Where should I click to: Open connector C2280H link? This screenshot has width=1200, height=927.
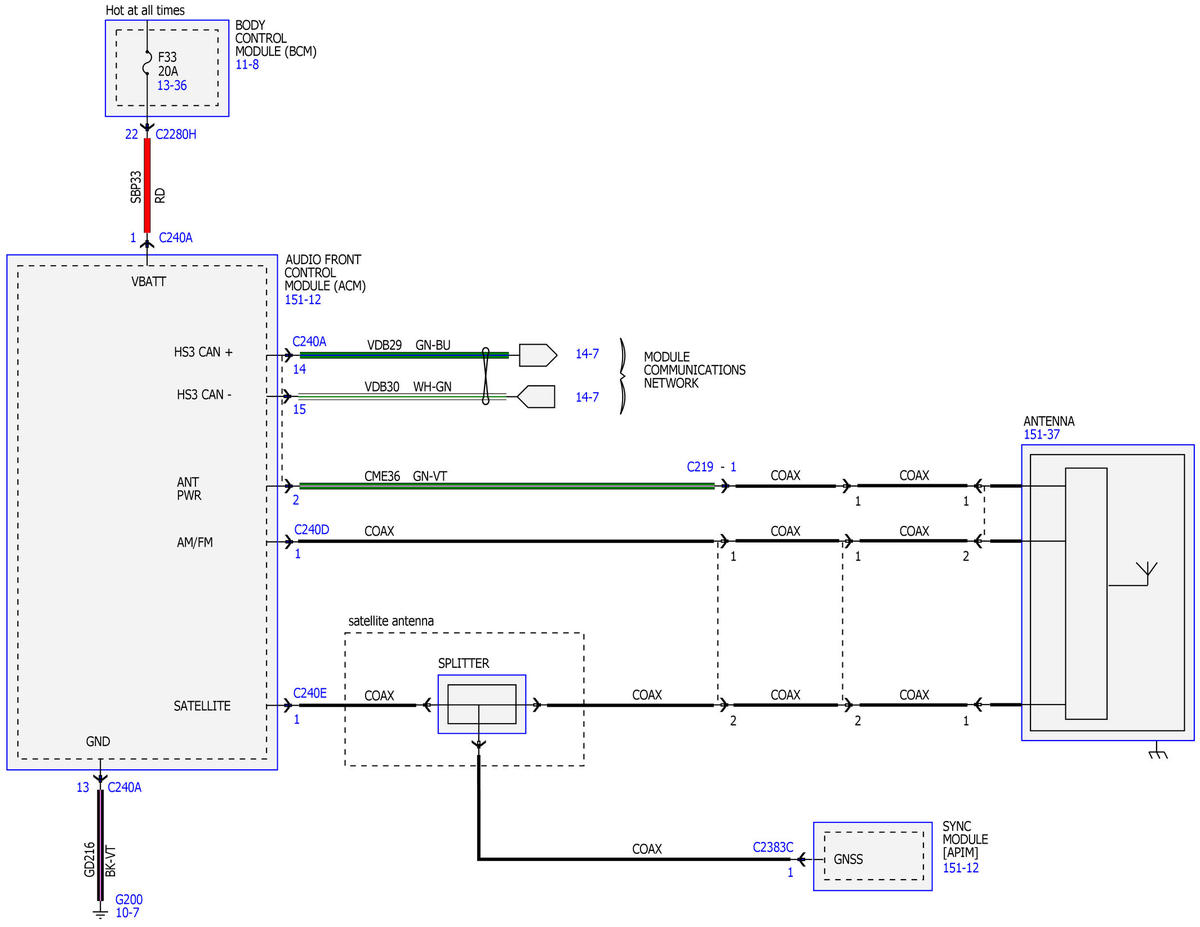click(x=176, y=133)
